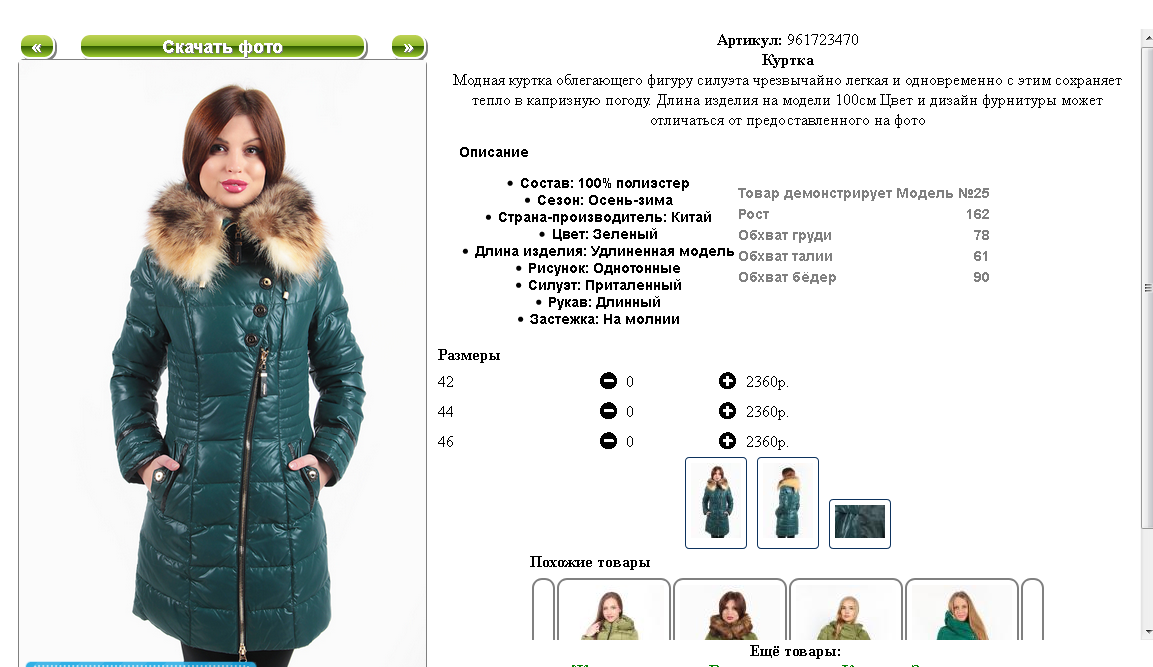Click the Скачать фото button

[223, 47]
